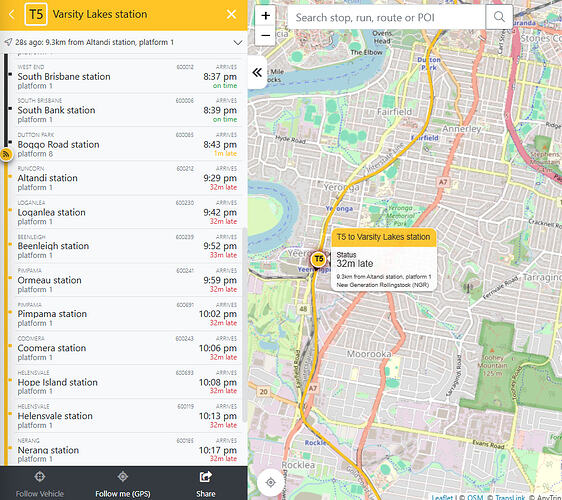
Task: Select South Bank station stop
Action: pyautogui.click(x=128, y=110)
